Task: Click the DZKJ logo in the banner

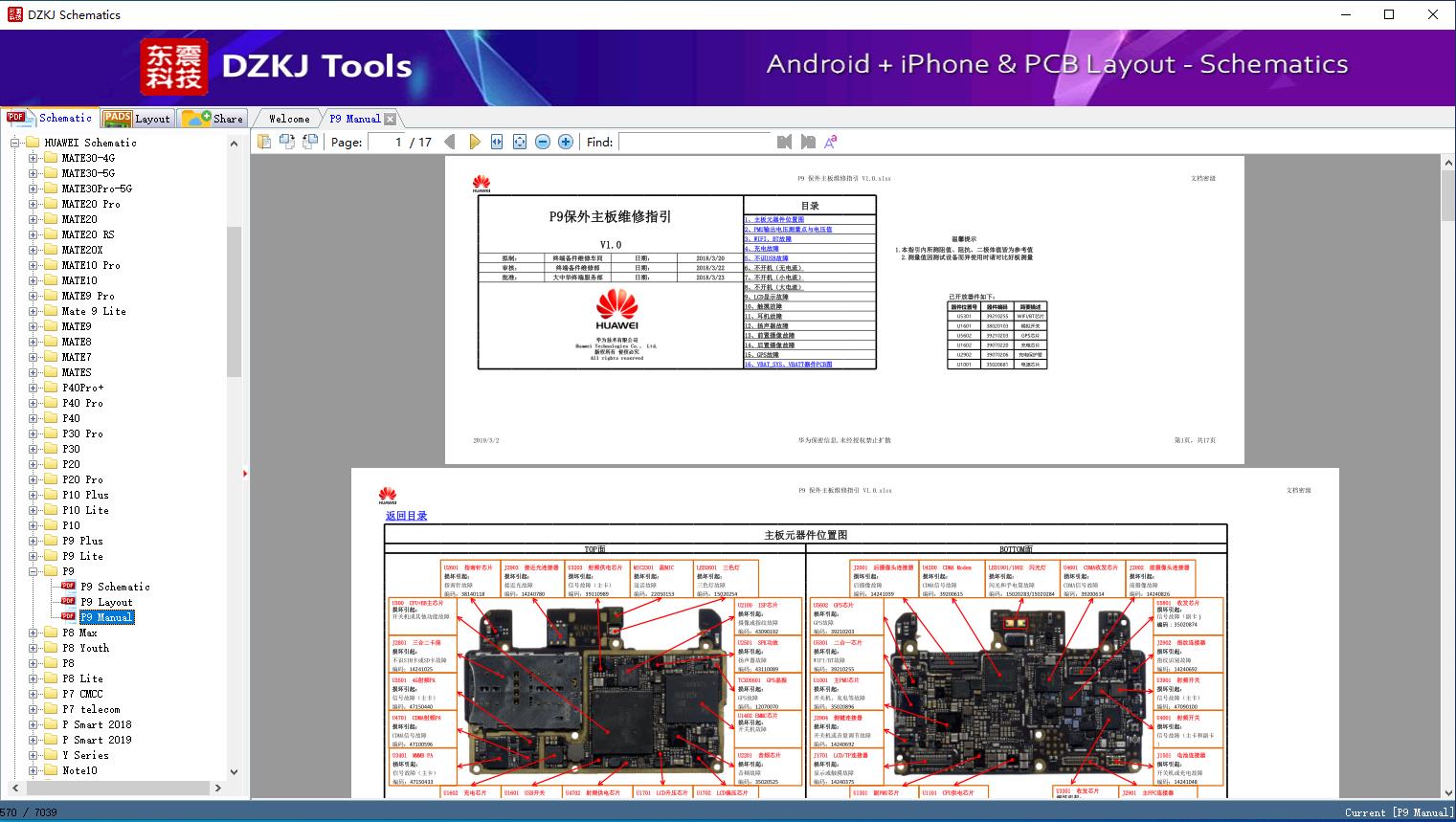Action: pyautogui.click(x=174, y=67)
